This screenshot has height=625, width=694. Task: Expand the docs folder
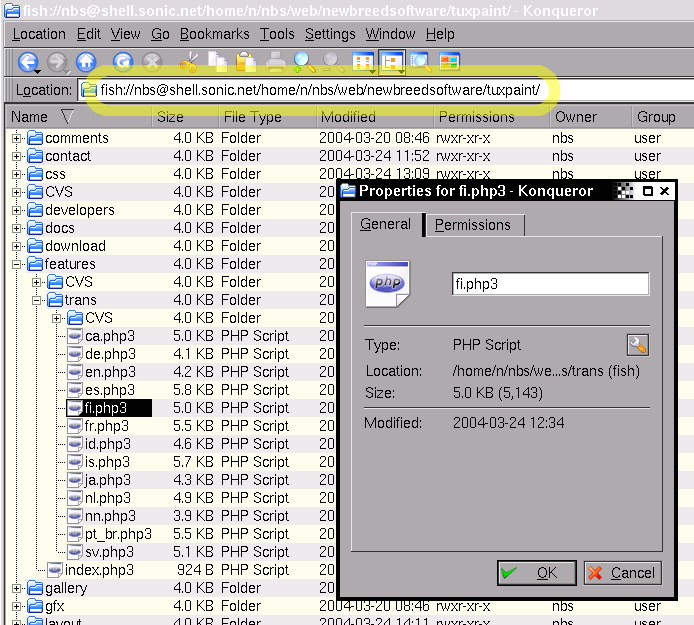pos(16,228)
